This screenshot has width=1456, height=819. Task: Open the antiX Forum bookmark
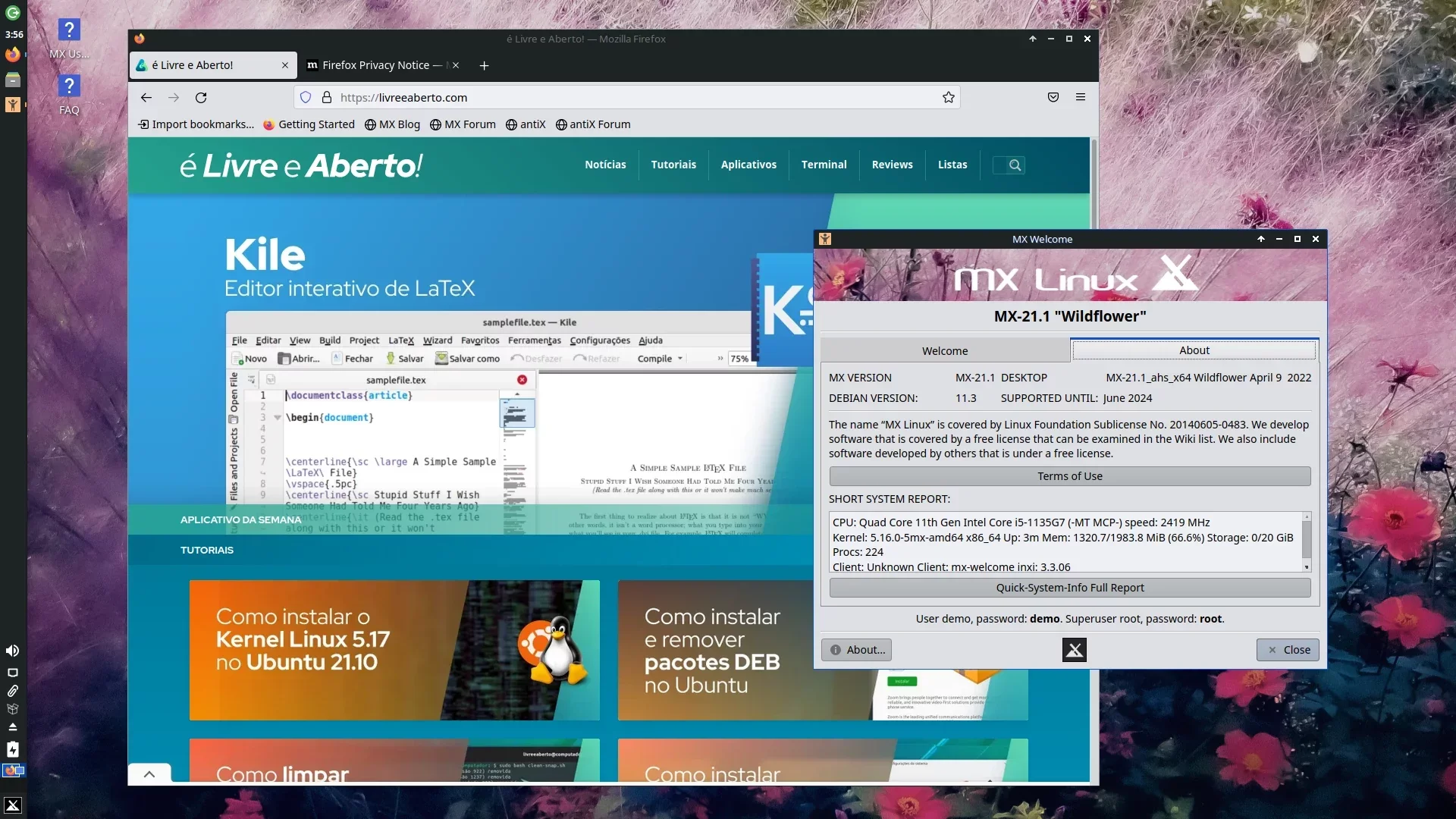593,124
